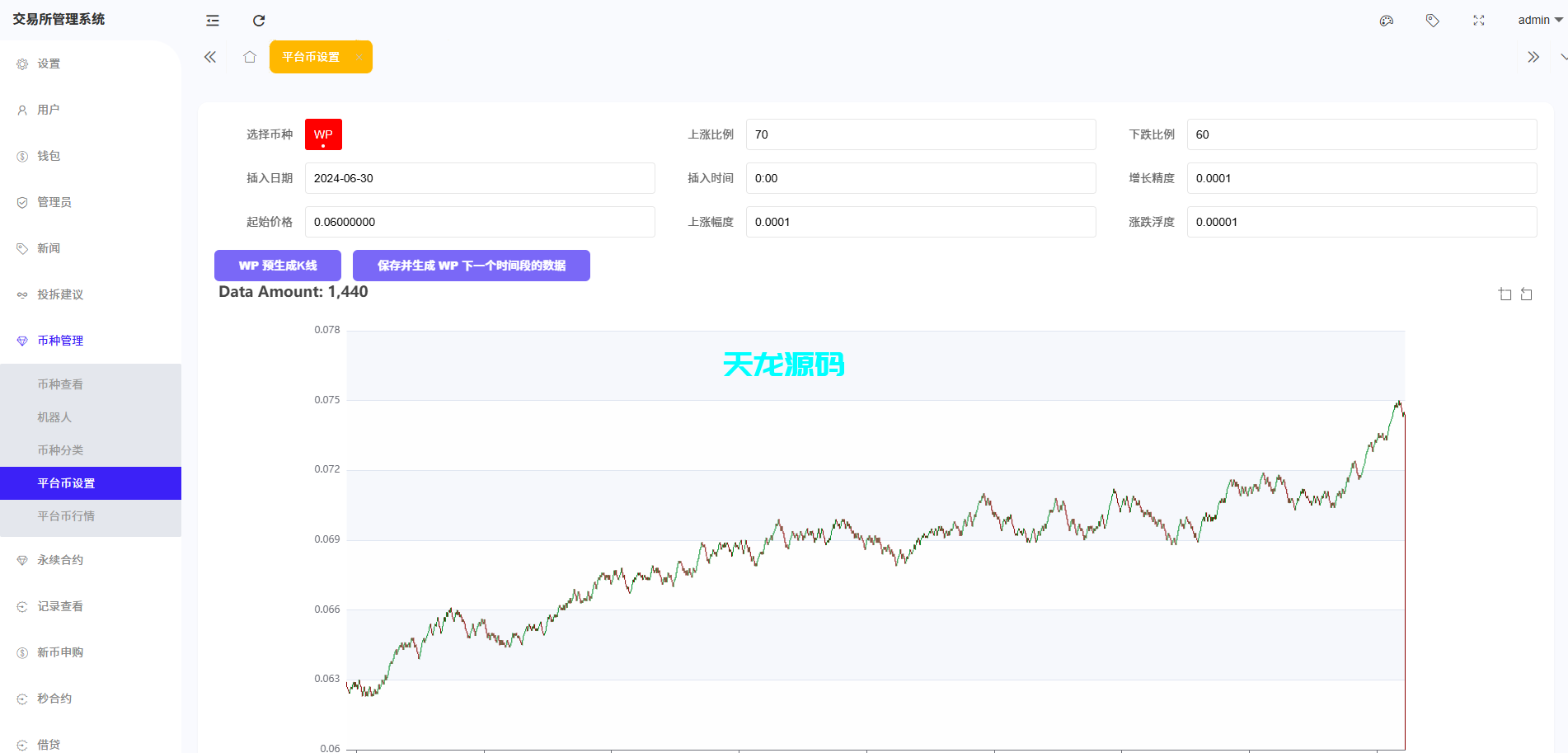Click 保存并生成 WP 下一个时间段的数据 button
Viewport: 1568px width, 753px height.
point(472,266)
